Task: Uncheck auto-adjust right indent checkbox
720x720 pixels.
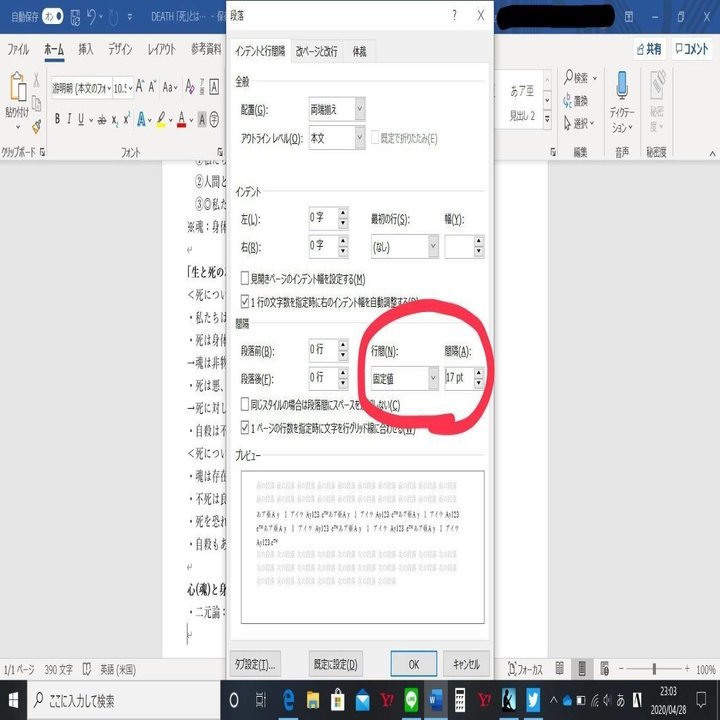Action: [x=245, y=301]
